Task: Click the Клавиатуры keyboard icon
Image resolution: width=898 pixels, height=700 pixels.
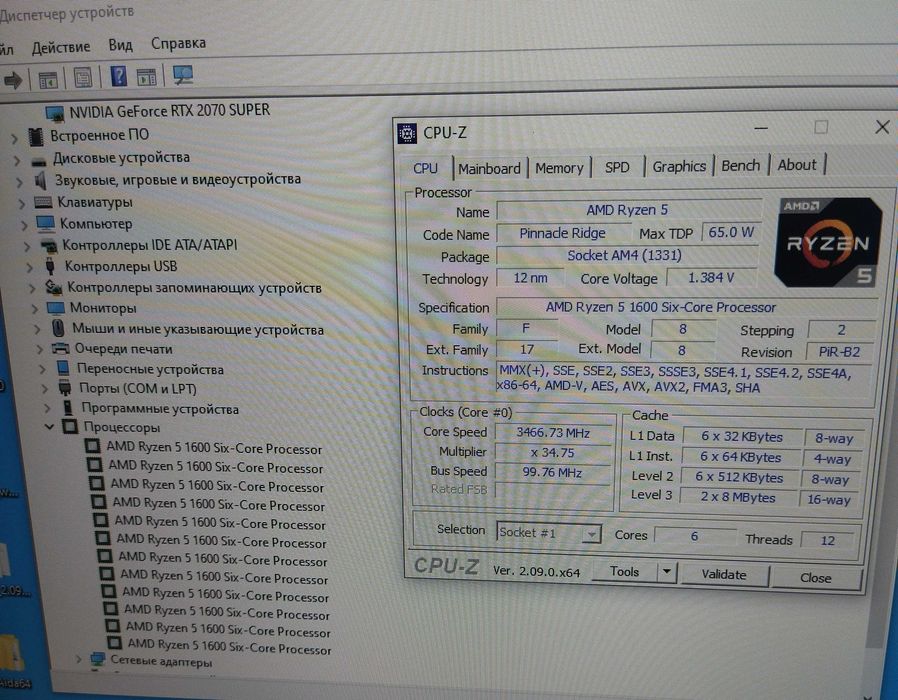Action: point(43,202)
